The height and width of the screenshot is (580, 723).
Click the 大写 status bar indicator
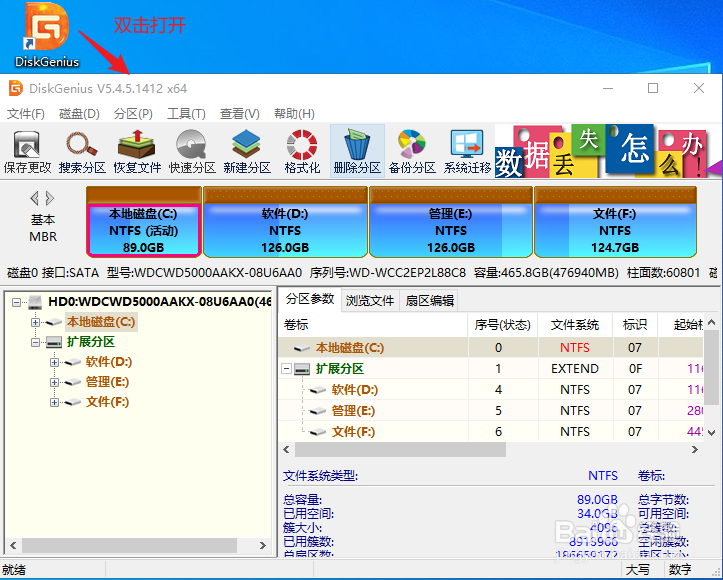tap(638, 570)
